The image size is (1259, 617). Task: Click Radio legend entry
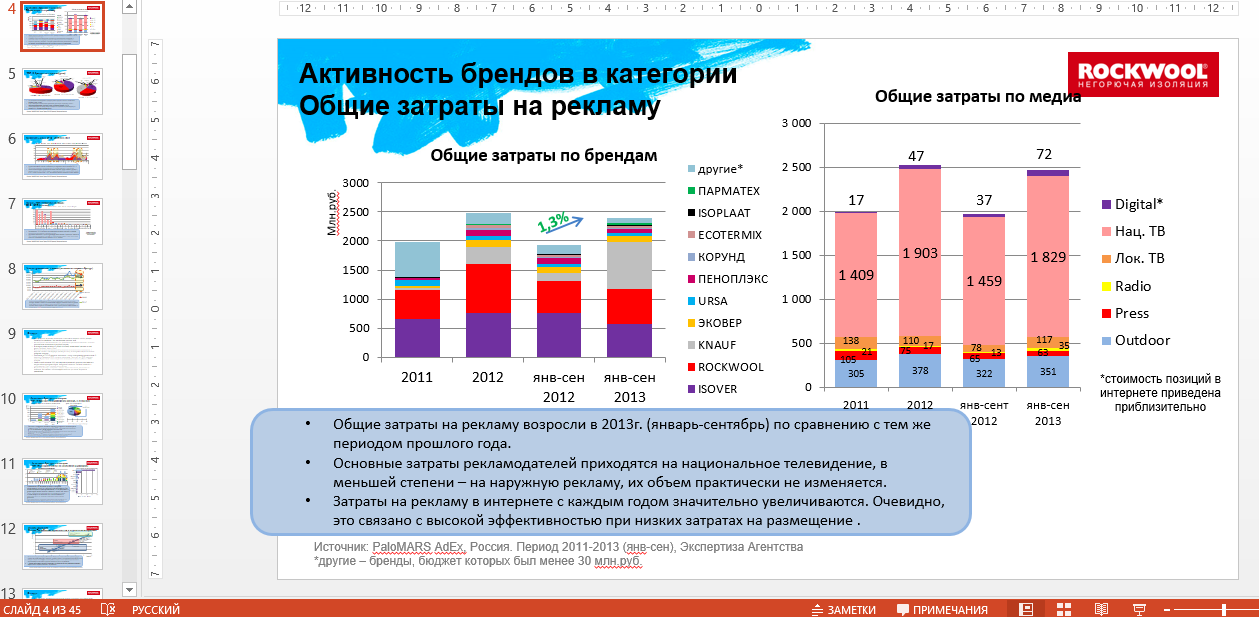(1125, 286)
